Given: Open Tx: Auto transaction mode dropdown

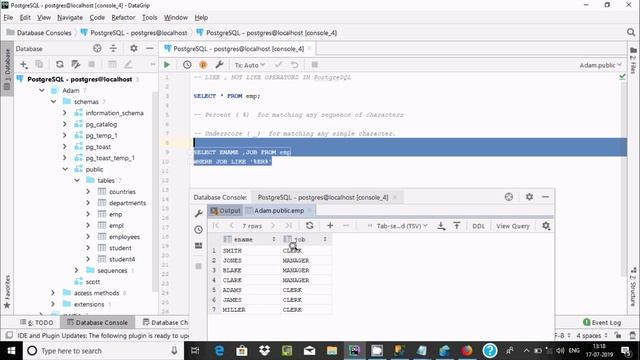Looking at the screenshot, I should click(249, 65).
